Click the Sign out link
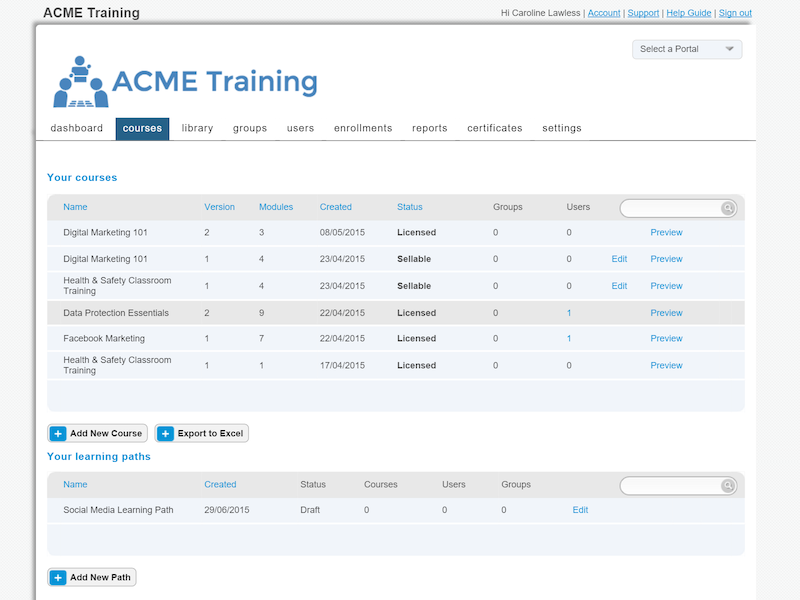The height and width of the screenshot is (600, 800). click(735, 13)
